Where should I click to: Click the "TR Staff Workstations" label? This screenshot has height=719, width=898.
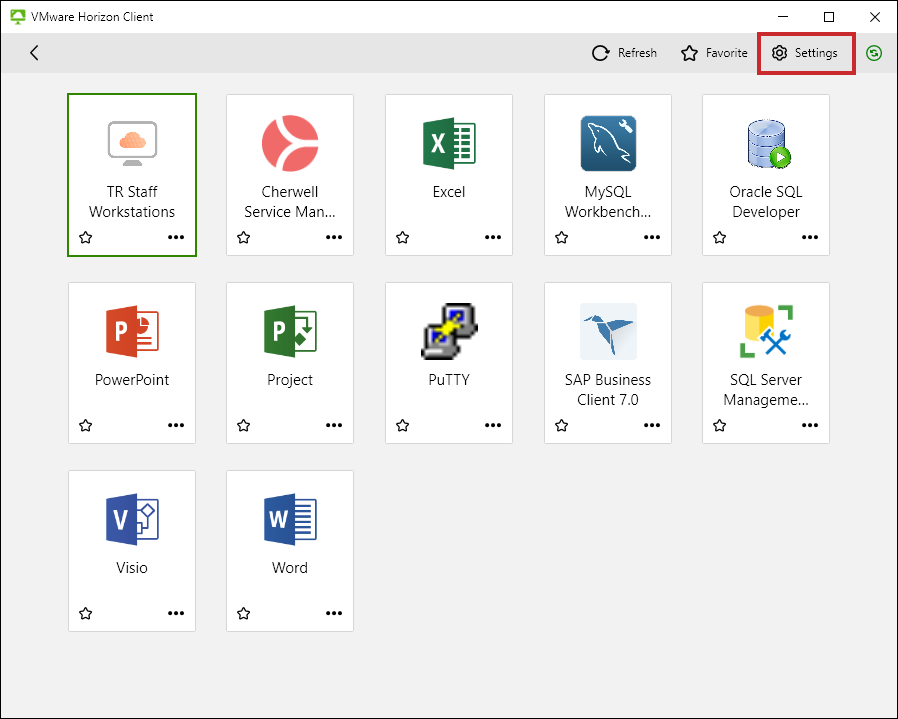pyautogui.click(x=132, y=202)
